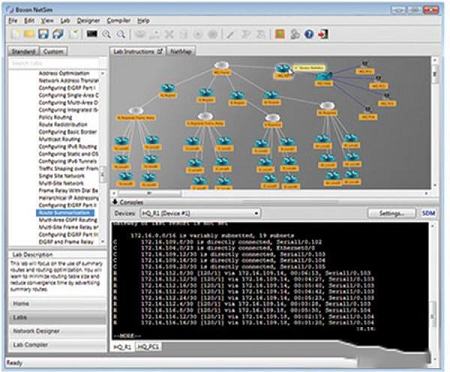
Task: Switch to the HQ_R1 console tab
Action: (x=122, y=347)
